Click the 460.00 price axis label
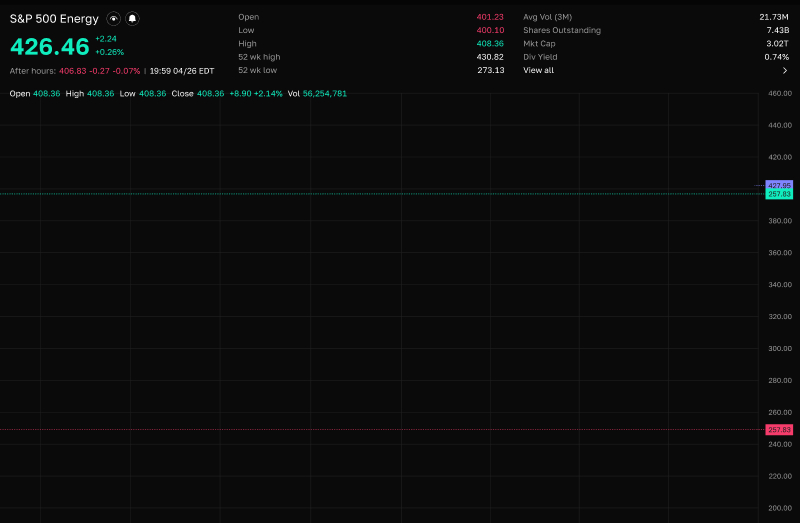 (780, 93)
